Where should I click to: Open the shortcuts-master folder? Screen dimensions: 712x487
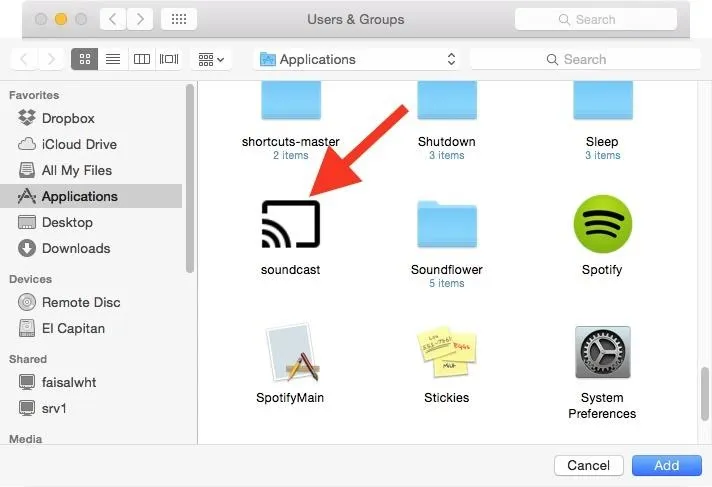(291, 100)
